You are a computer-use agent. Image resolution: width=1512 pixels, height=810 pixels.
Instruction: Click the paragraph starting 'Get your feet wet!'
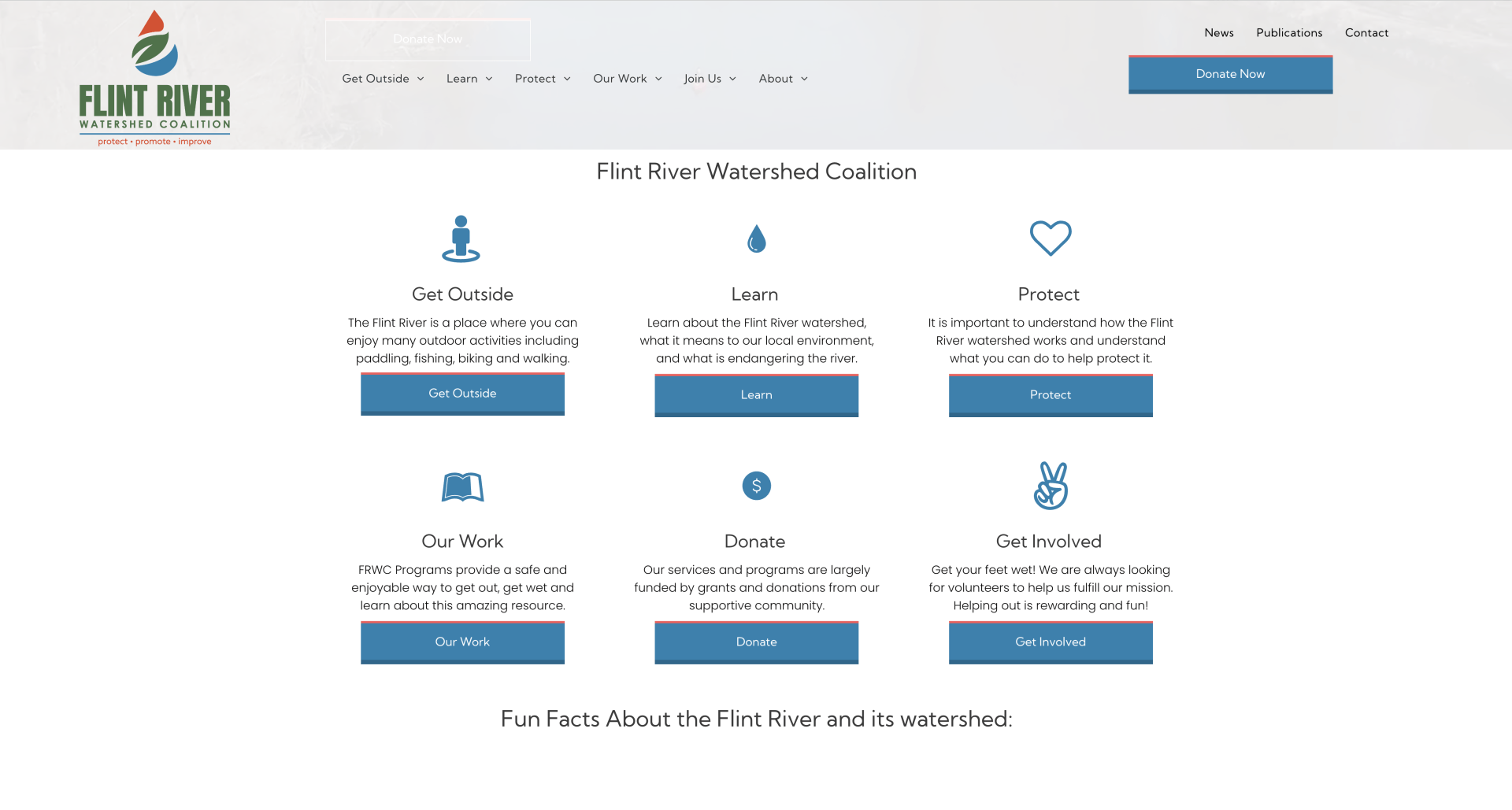click(x=1051, y=588)
